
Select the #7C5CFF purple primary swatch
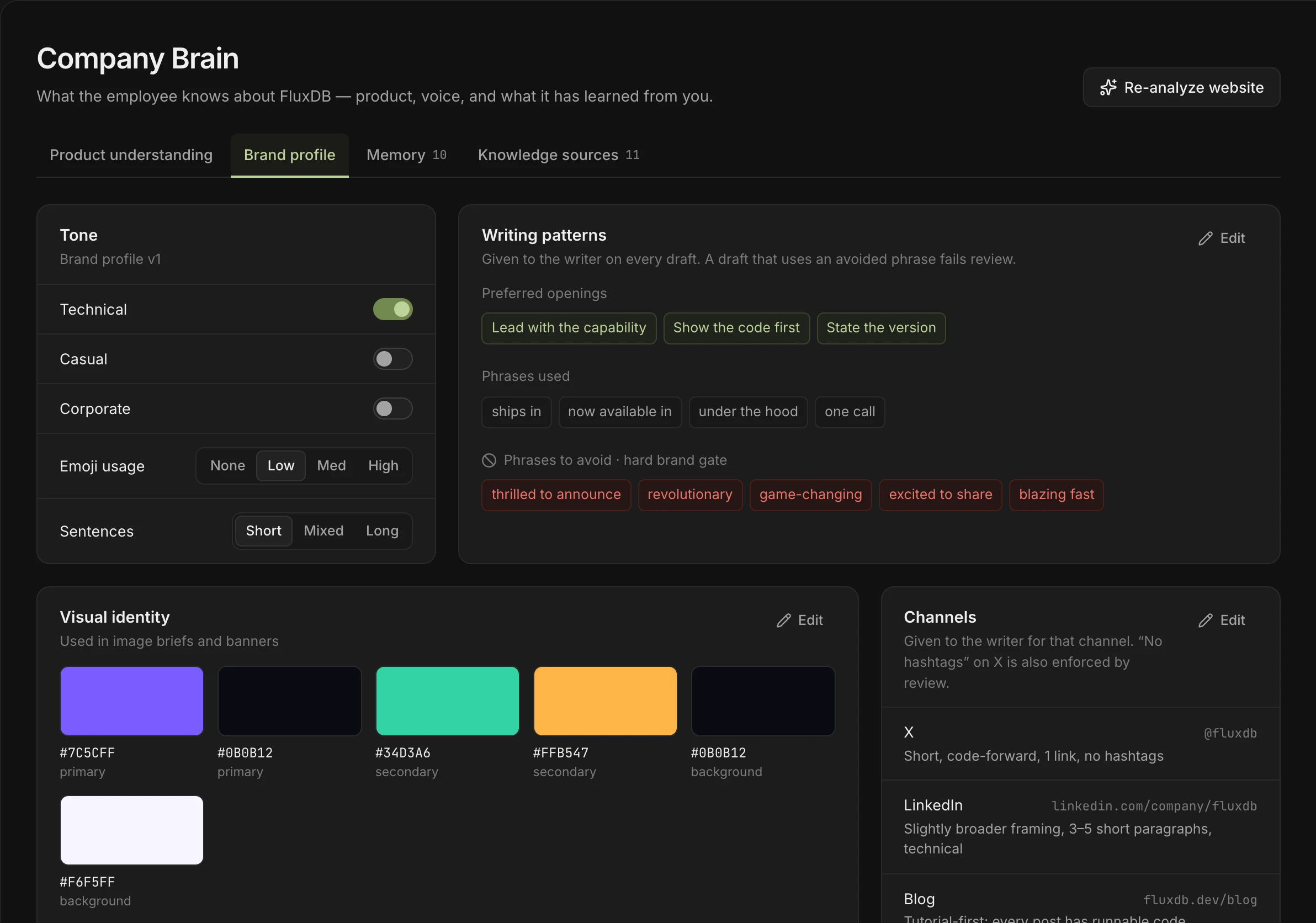click(x=132, y=701)
